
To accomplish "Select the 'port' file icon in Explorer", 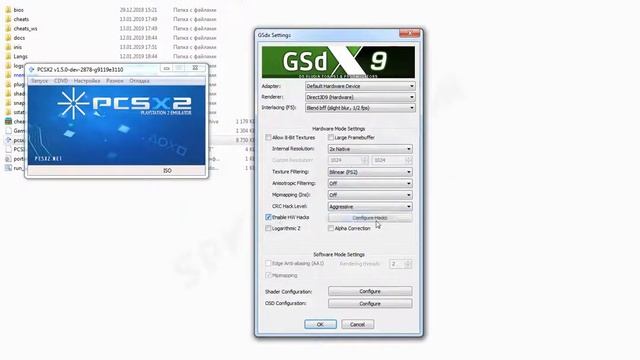I will (8, 159).
